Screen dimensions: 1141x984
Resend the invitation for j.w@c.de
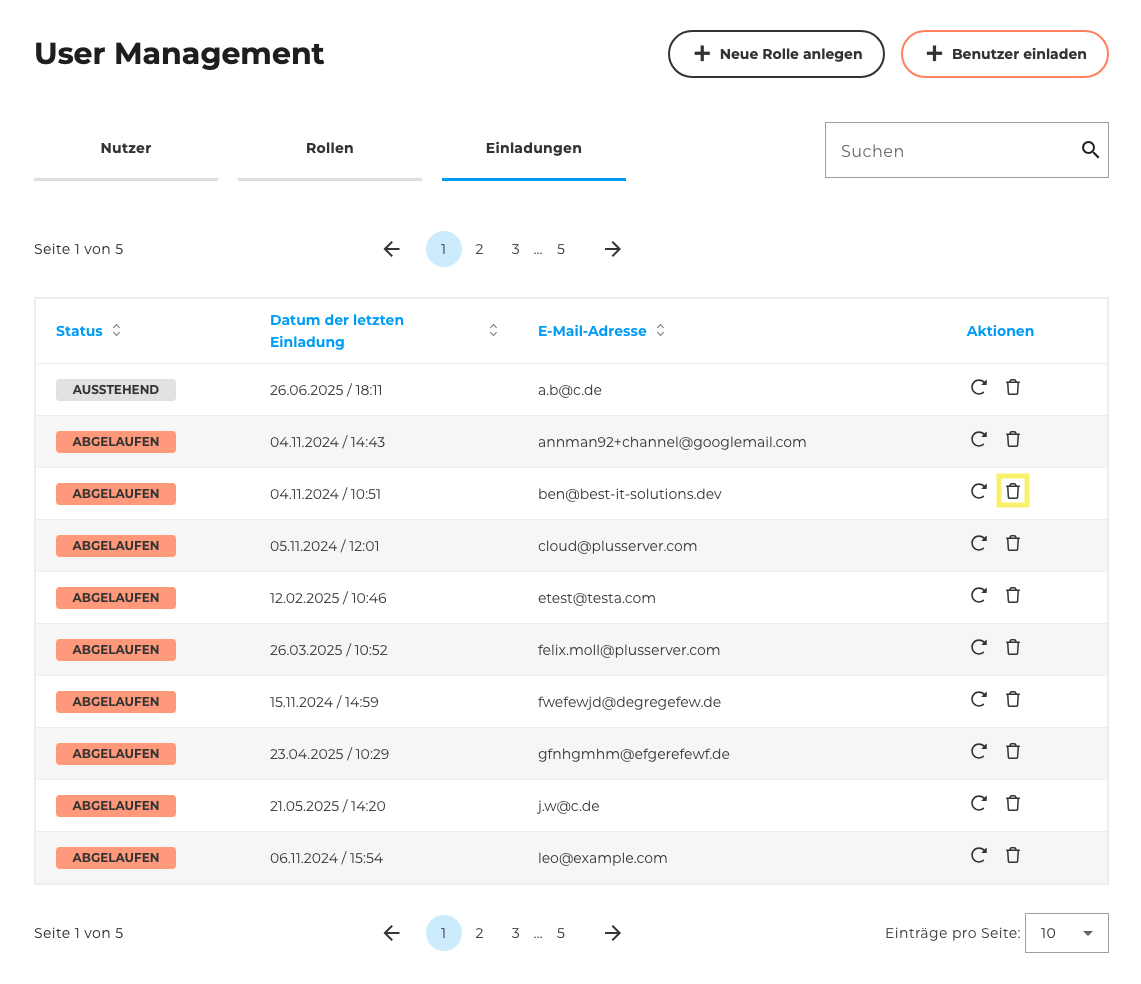point(979,803)
